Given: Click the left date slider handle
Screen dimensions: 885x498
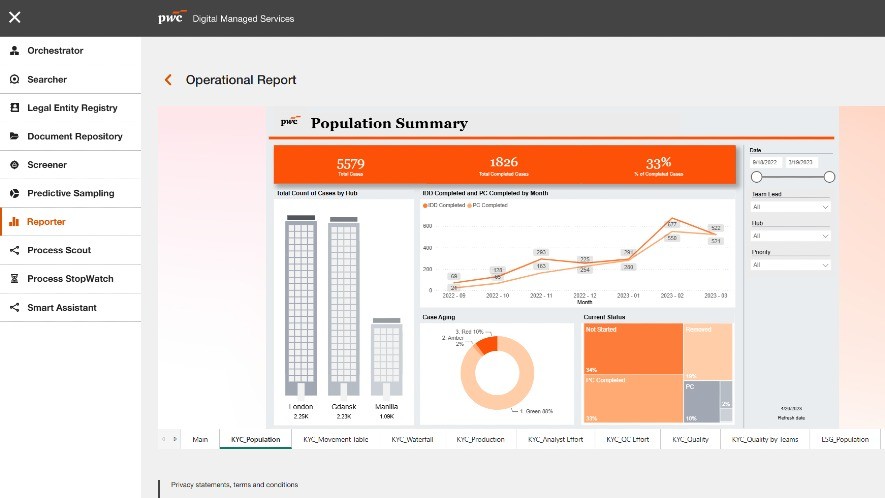Looking at the screenshot, I should tap(756, 177).
